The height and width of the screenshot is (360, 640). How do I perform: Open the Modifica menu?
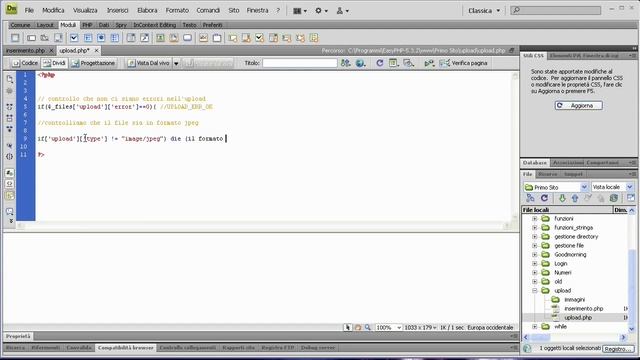pyautogui.click(x=53, y=10)
